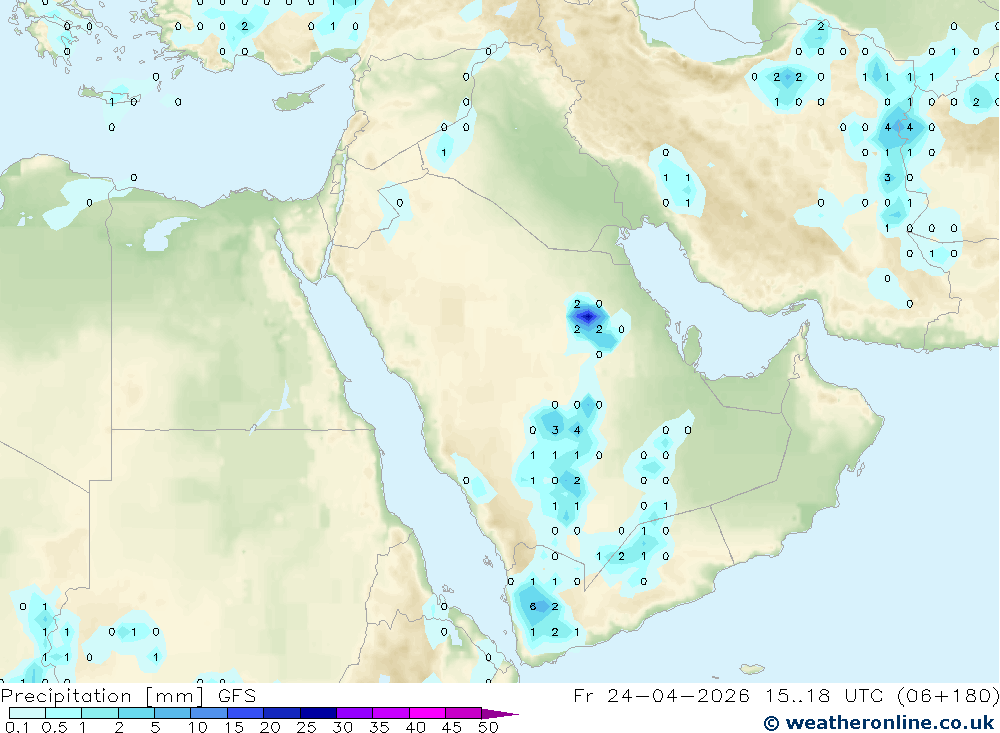
Task: Click the legend label "0.5"
Action: (x=54, y=727)
